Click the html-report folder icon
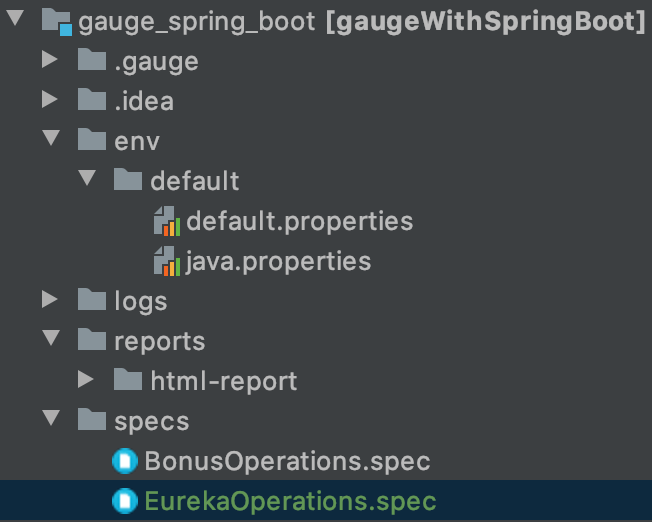 click(128, 381)
